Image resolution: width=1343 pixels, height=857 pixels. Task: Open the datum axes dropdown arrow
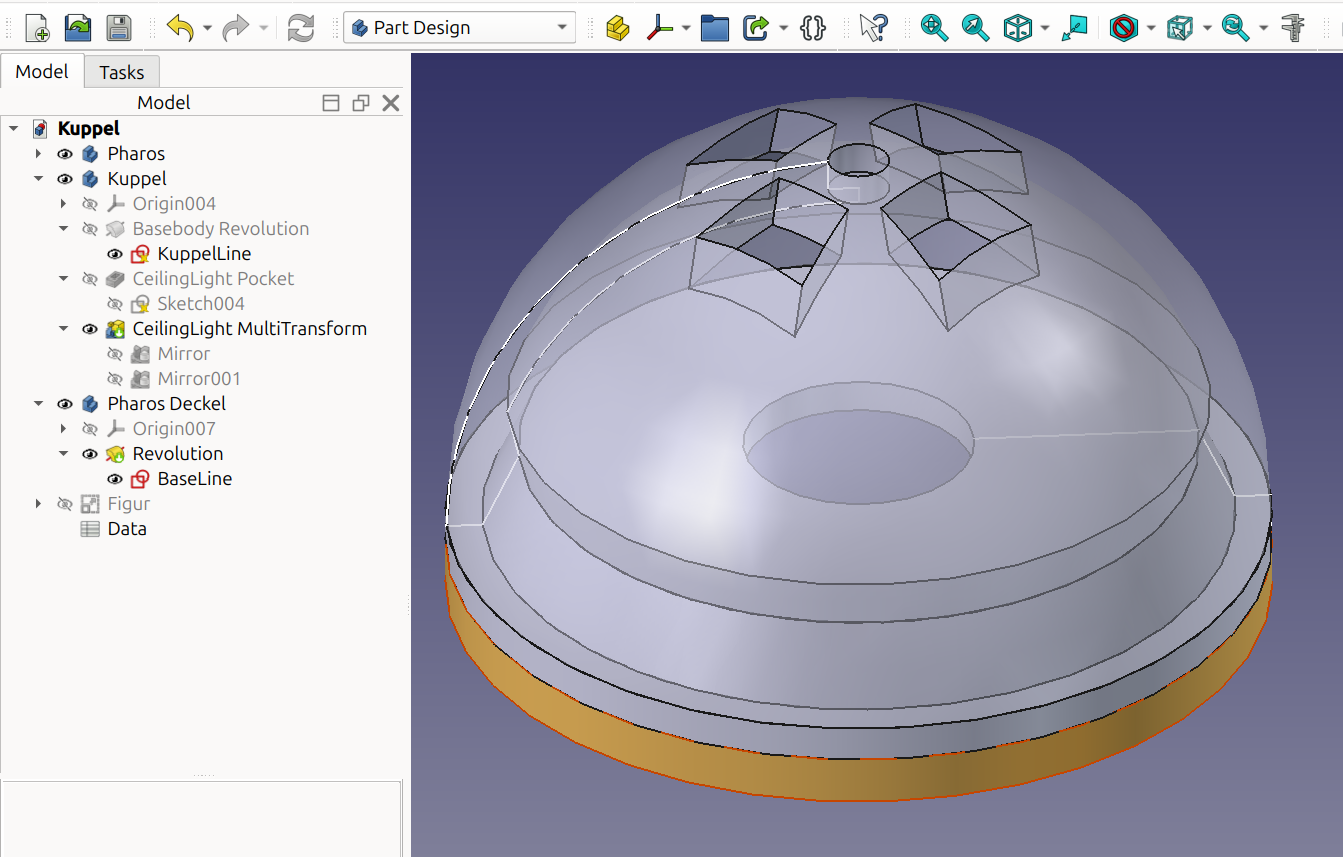click(686, 28)
